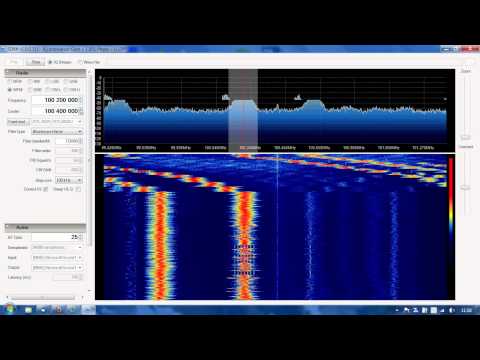Open the system clock in the taskbar

pyautogui.click(x=466, y=310)
